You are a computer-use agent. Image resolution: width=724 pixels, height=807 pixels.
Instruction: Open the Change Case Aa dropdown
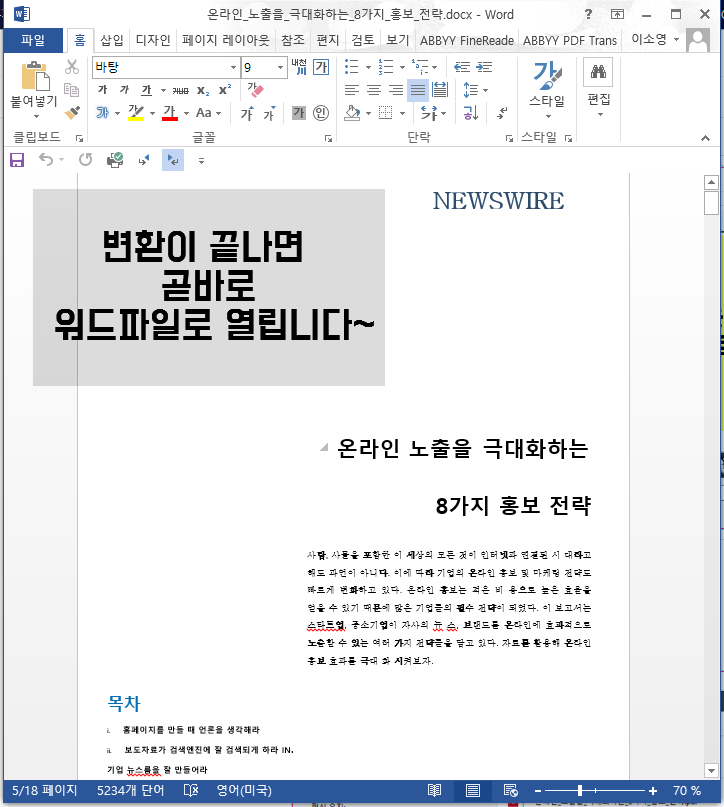tap(208, 113)
